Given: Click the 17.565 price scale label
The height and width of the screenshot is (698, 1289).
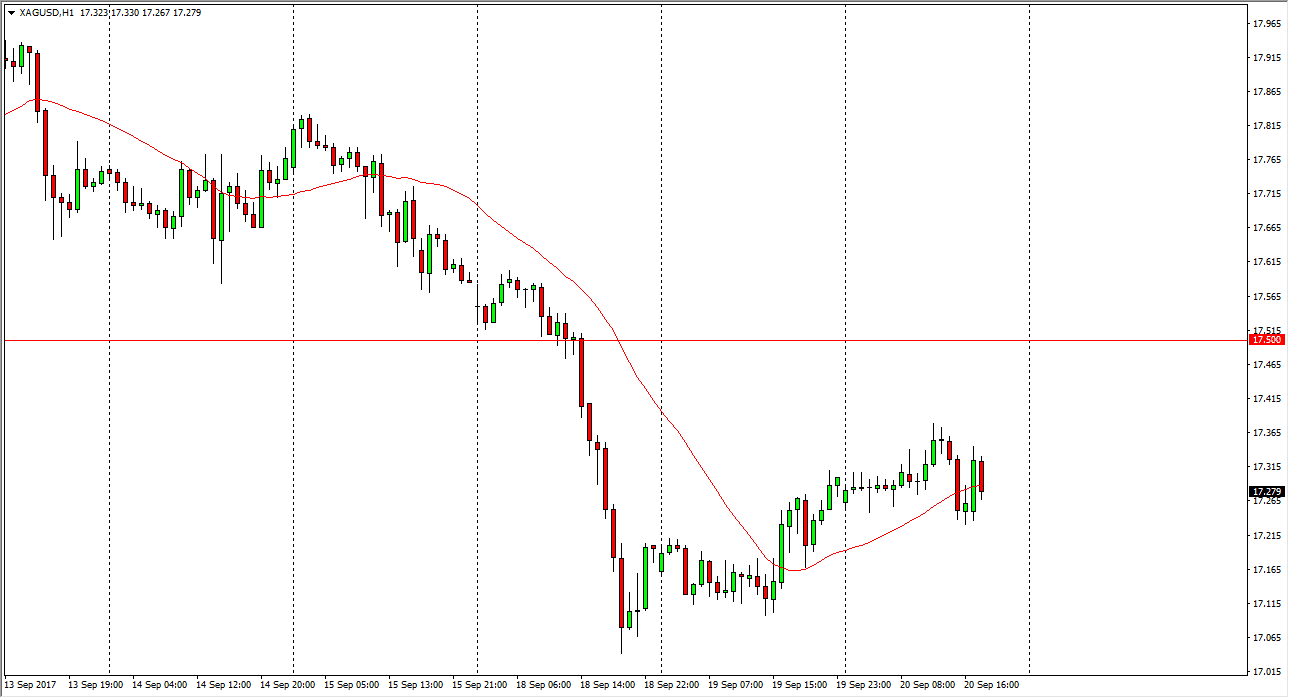Looking at the screenshot, I should (1266, 297).
